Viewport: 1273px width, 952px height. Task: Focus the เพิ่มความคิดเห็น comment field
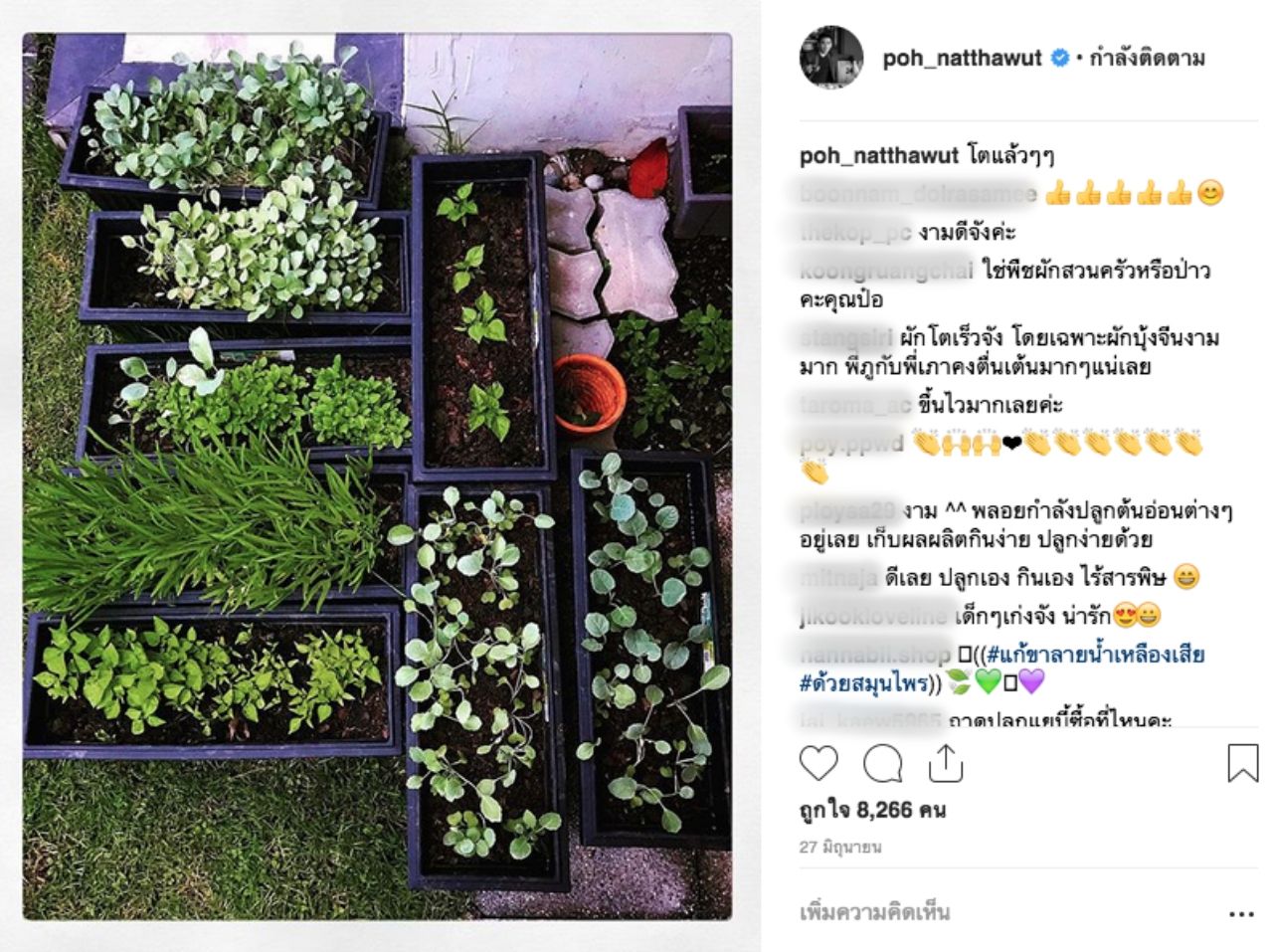1004,912
